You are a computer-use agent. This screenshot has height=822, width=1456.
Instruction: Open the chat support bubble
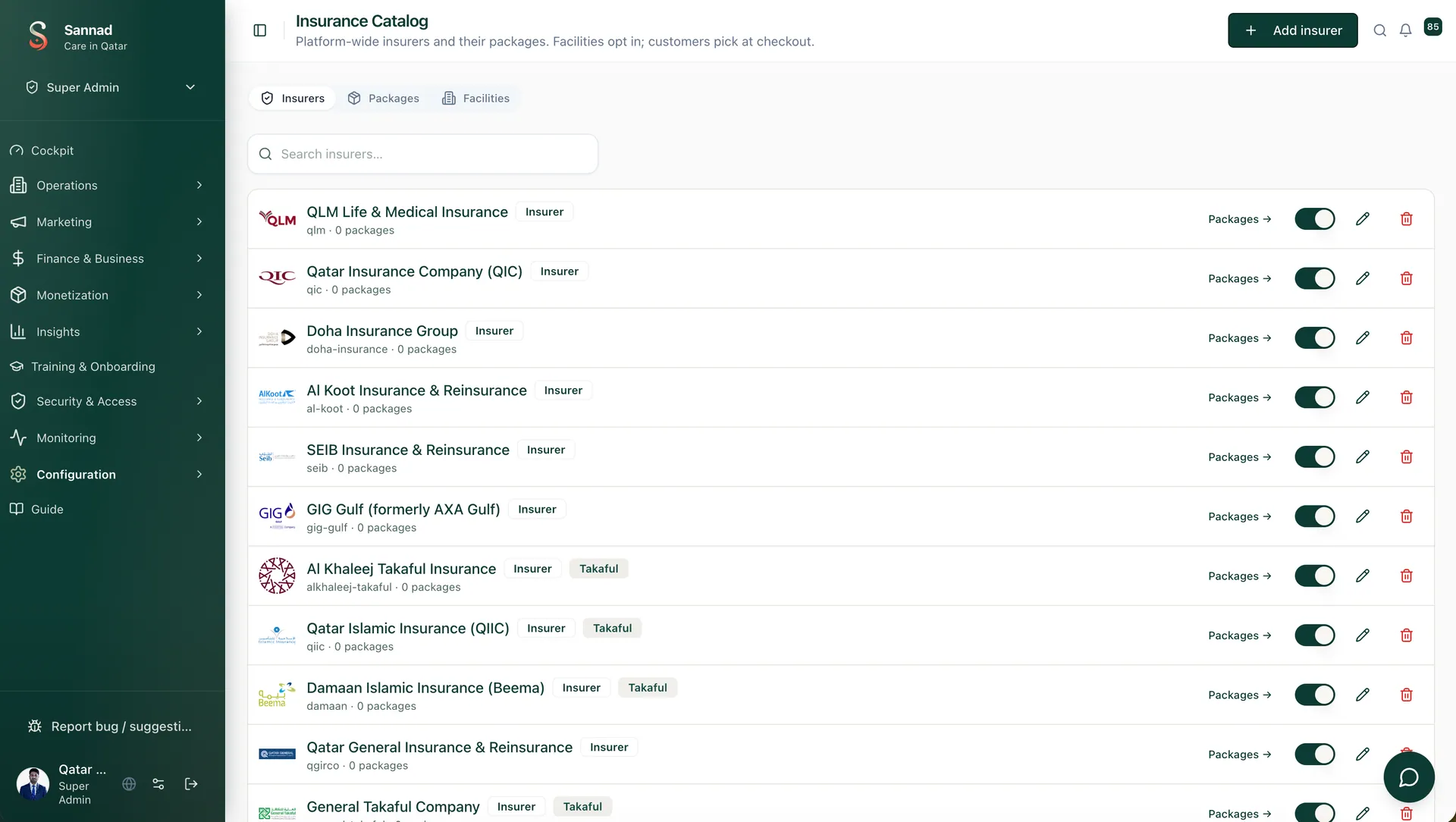pos(1408,777)
